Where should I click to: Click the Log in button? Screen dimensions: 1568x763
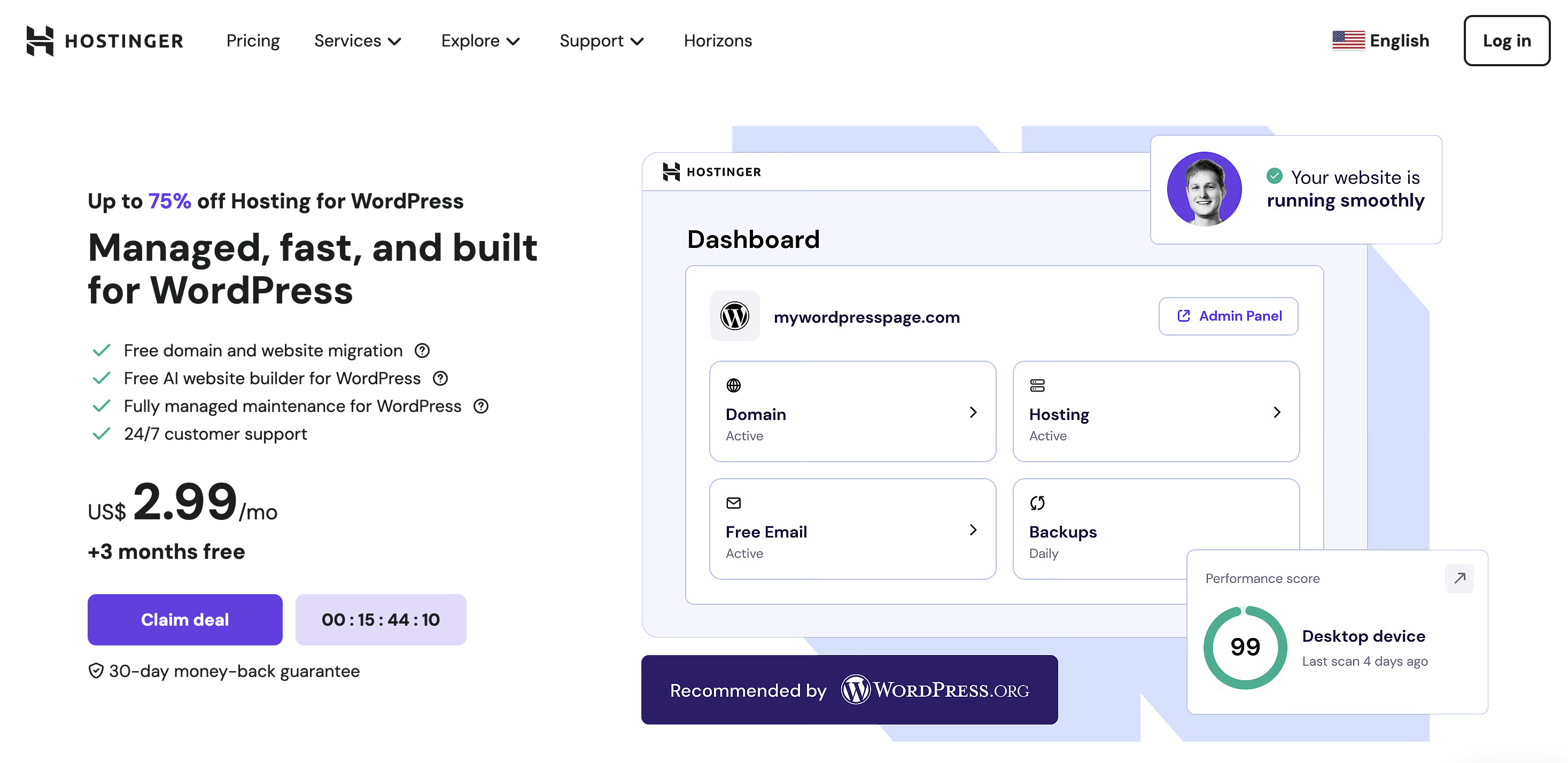click(x=1507, y=41)
